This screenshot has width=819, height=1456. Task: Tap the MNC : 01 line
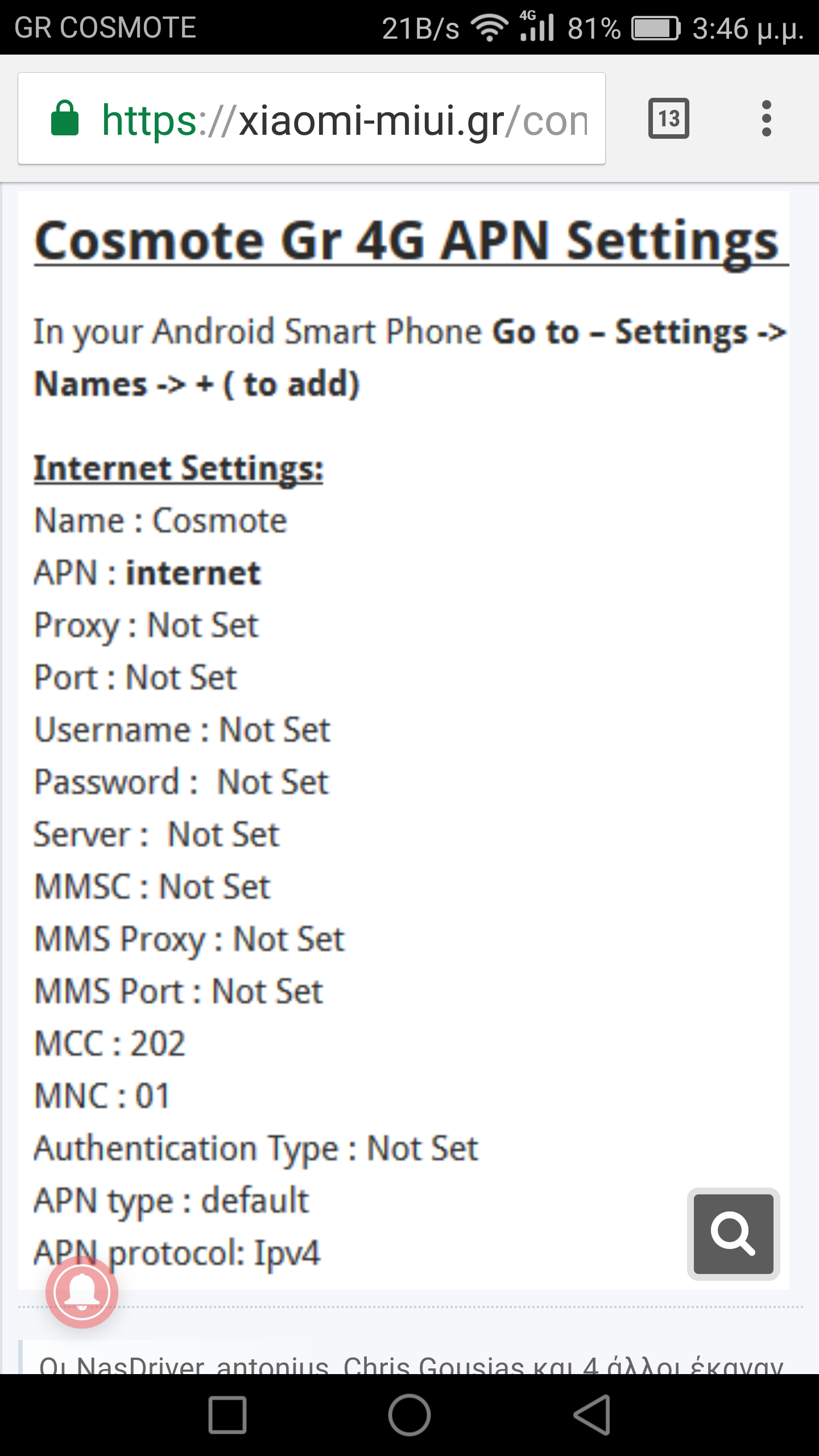click(x=102, y=1096)
